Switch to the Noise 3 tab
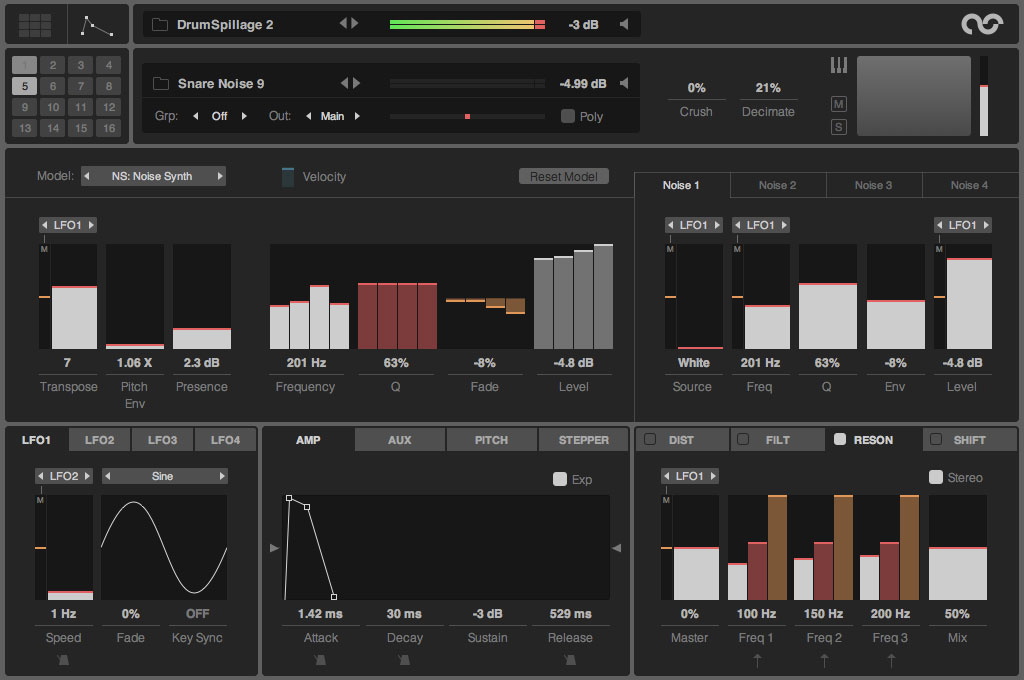 point(873,185)
